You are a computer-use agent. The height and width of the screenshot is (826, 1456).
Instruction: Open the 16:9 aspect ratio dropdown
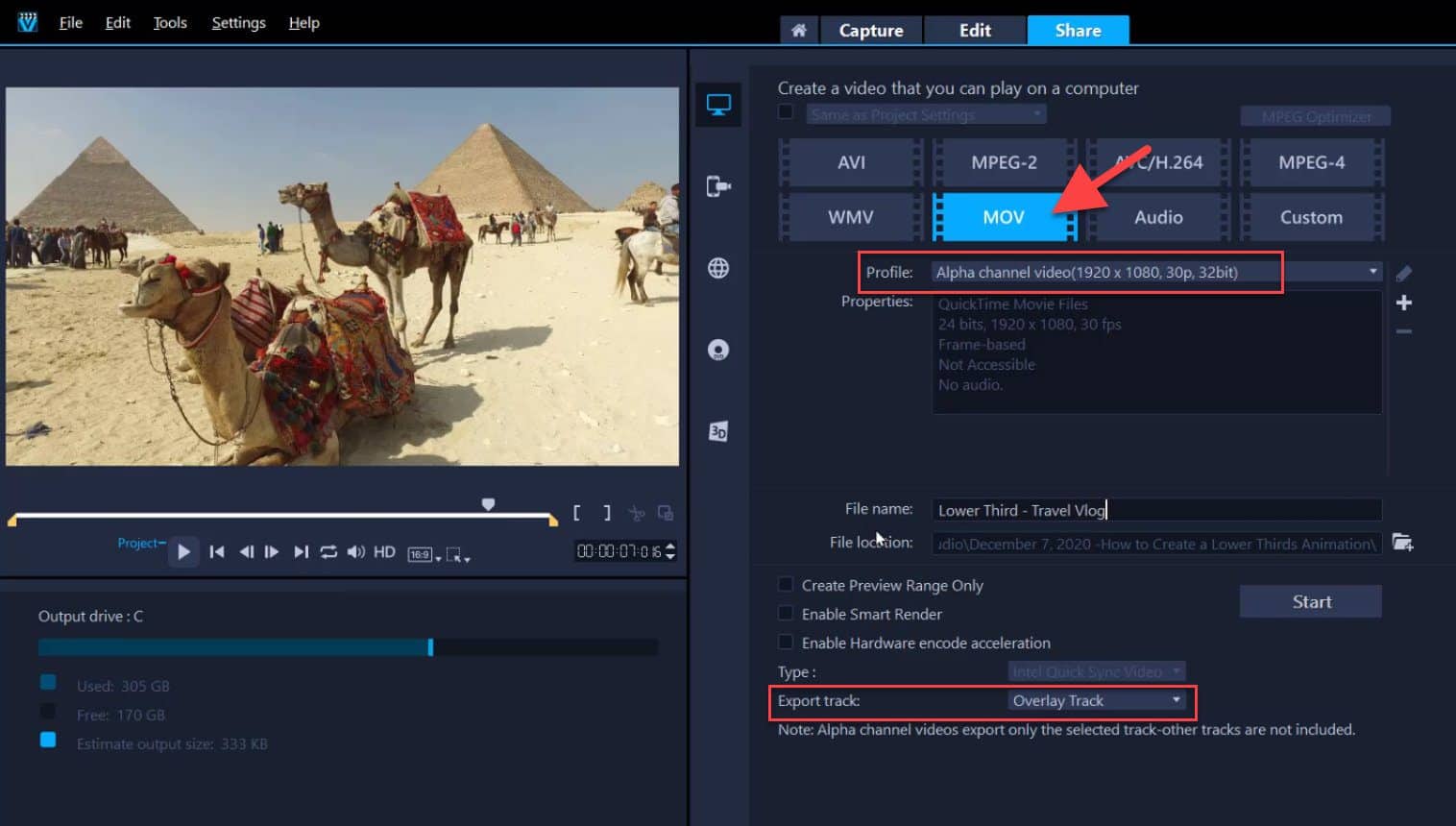click(421, 551)
